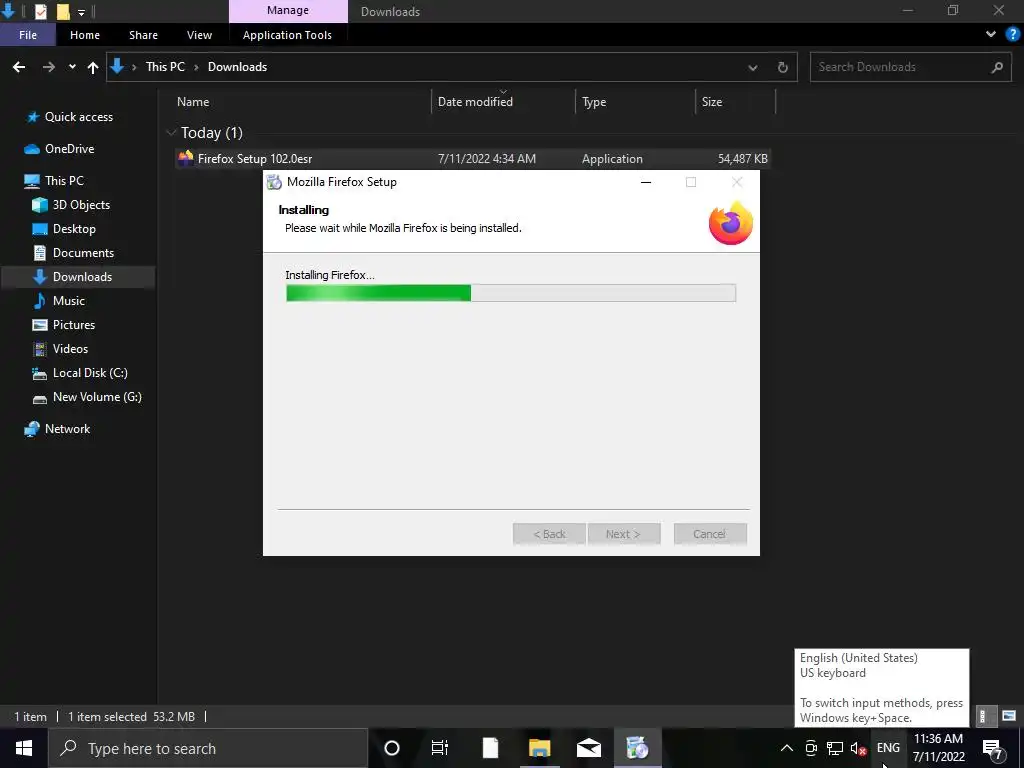Click the New folder quick access icon
Viewport: 1024px width, 768px height.
pyautogui.click(x=63, y=11)
